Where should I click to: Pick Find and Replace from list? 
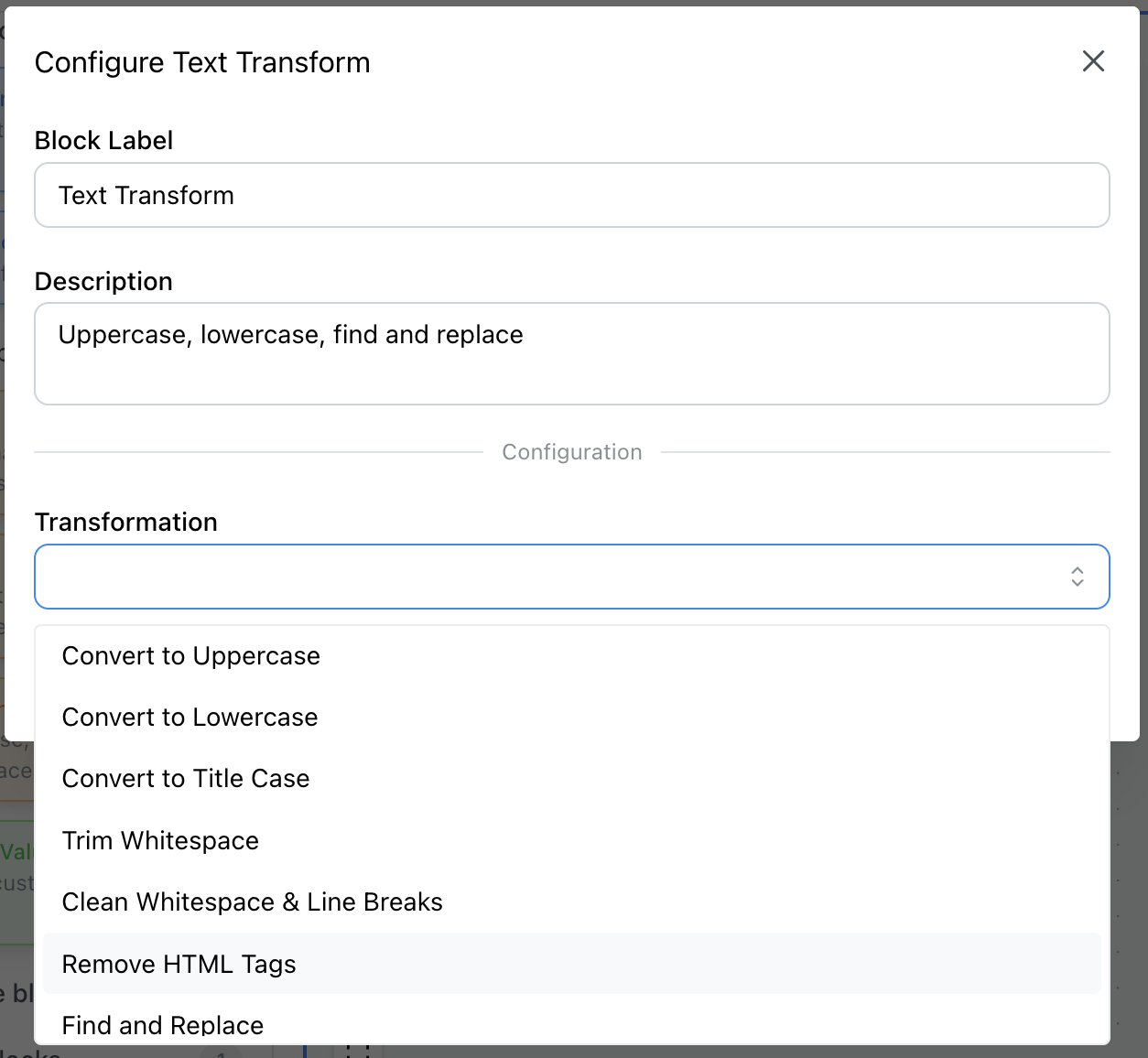point(163,1025)
